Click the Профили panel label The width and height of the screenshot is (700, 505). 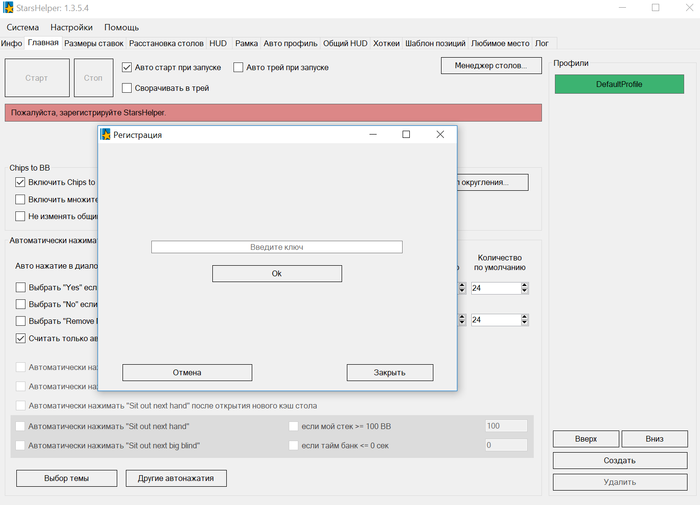click(571, 63)
